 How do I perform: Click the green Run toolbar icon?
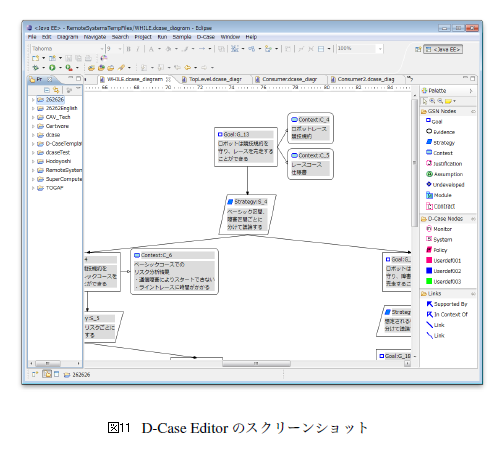52,68
